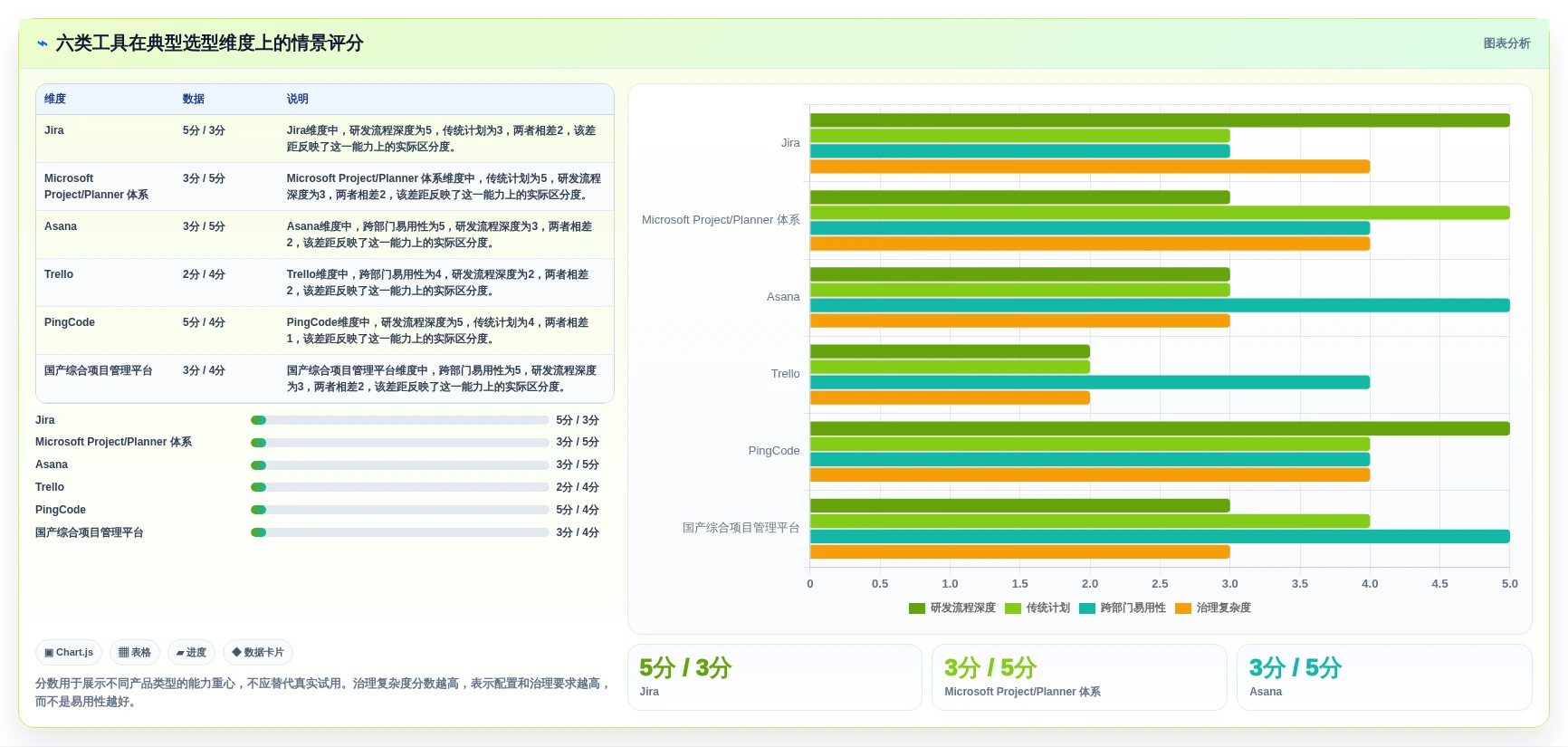Click the 5分 / 4分 value in PingCode table row
This screenshot has height=747, width=1568.
(204, 322)
